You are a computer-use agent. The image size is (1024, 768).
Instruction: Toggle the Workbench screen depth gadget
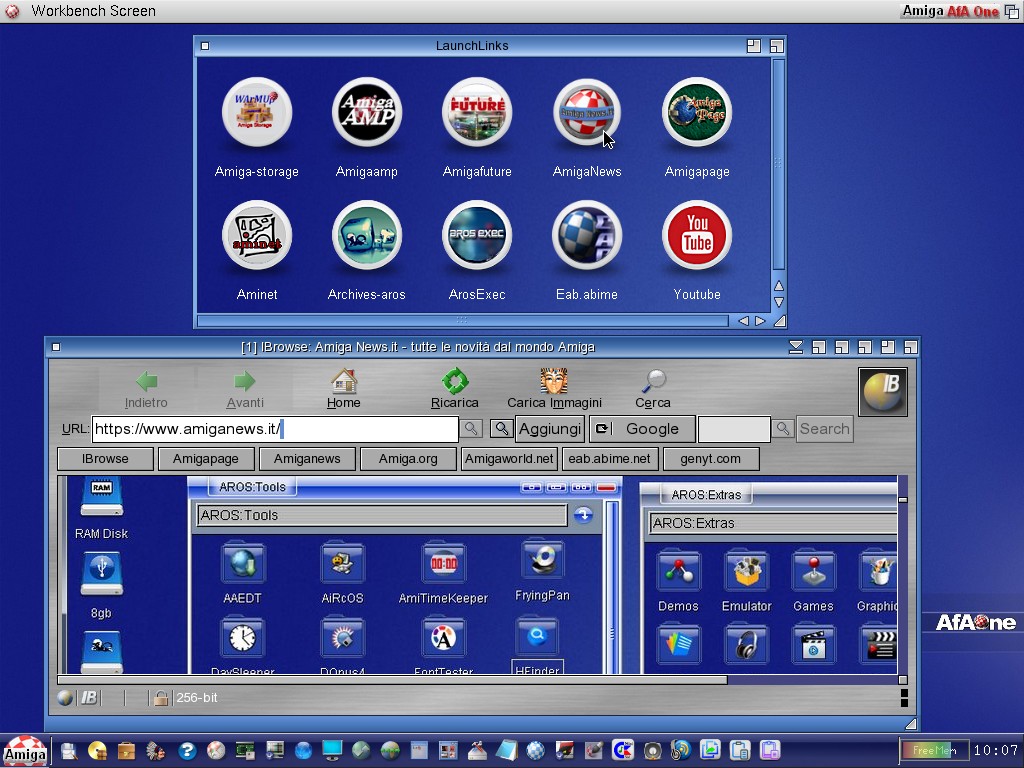pyautogui.click(x=1011, y=11)
